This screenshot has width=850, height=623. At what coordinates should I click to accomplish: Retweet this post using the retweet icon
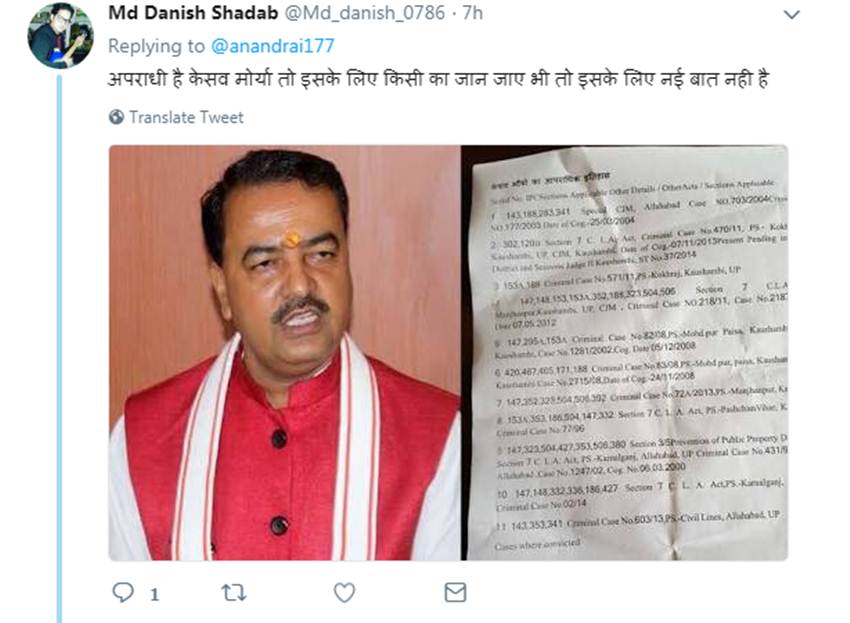234,593
